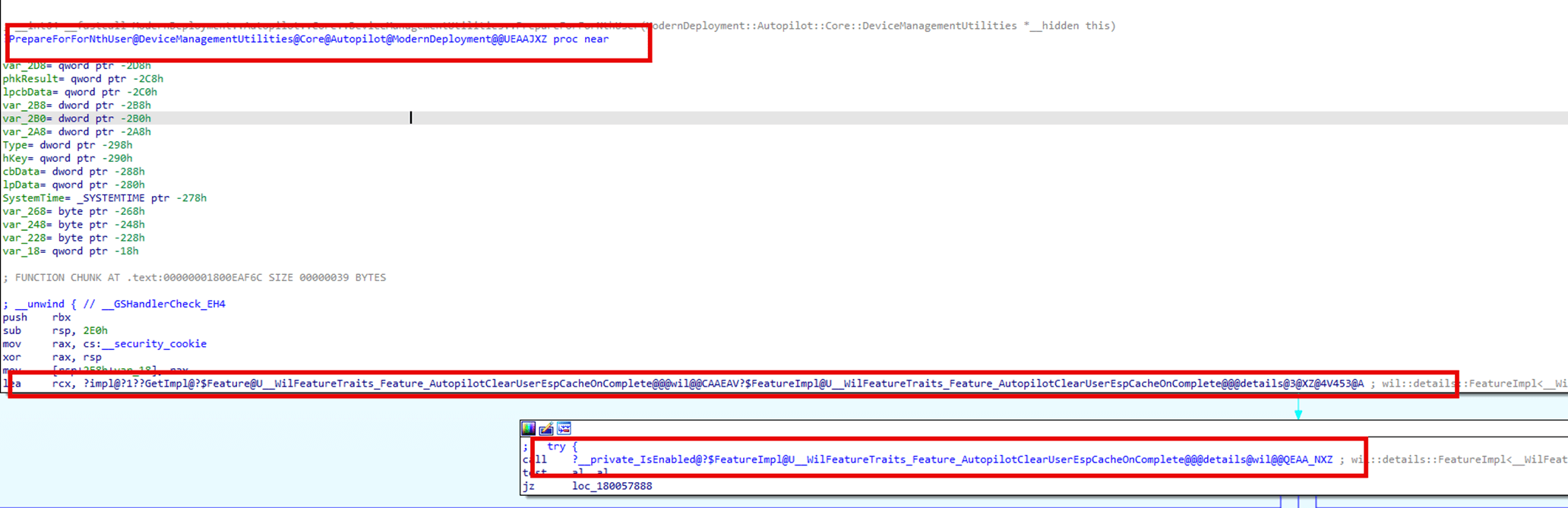Click the cyan flow arrow into the lower block
This screenshot has height=508, width=1568.
(x=1298, y=412)
